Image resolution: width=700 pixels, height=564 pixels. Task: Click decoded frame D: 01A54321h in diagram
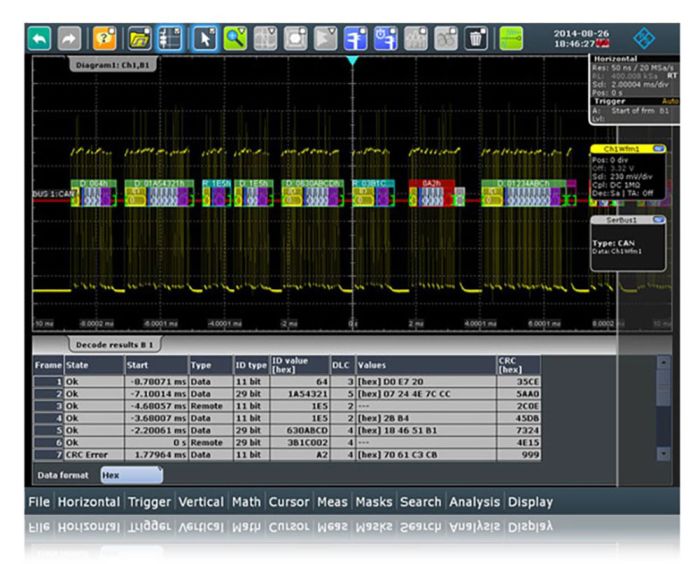159,183
